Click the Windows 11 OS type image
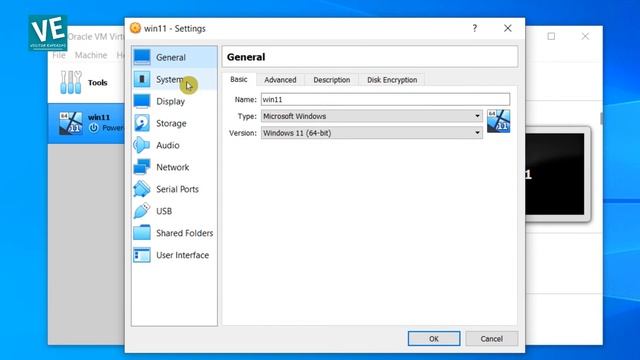Viewport: 640px width, 360px height. click(498, 121)
